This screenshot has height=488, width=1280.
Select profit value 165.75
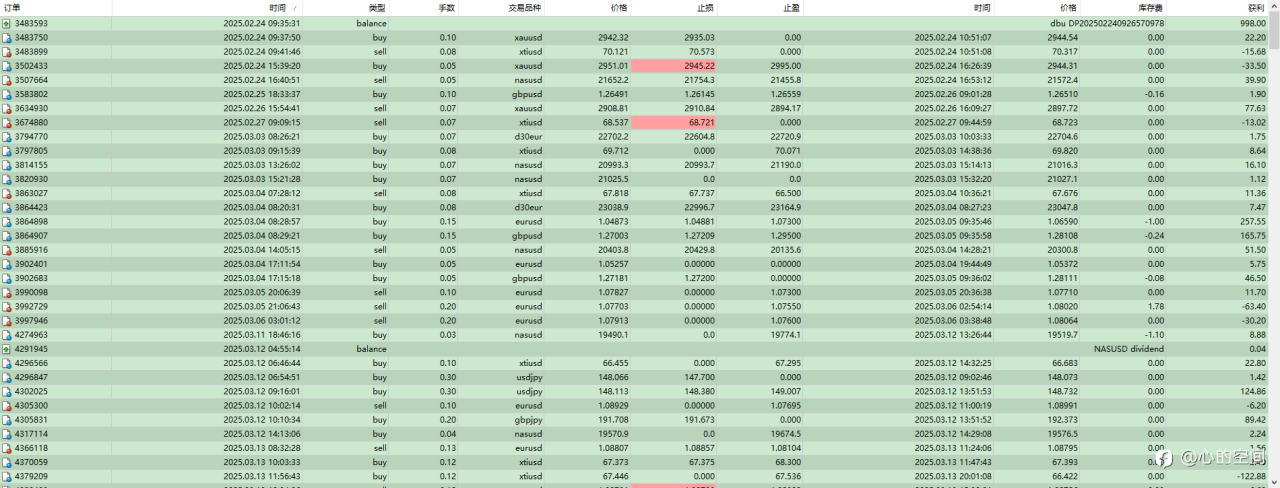pyautogui.click(x=1253, y=236)
